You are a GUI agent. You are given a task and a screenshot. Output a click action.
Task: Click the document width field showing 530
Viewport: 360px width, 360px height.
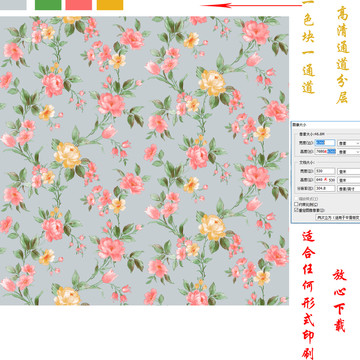click(x=325, y=171)
